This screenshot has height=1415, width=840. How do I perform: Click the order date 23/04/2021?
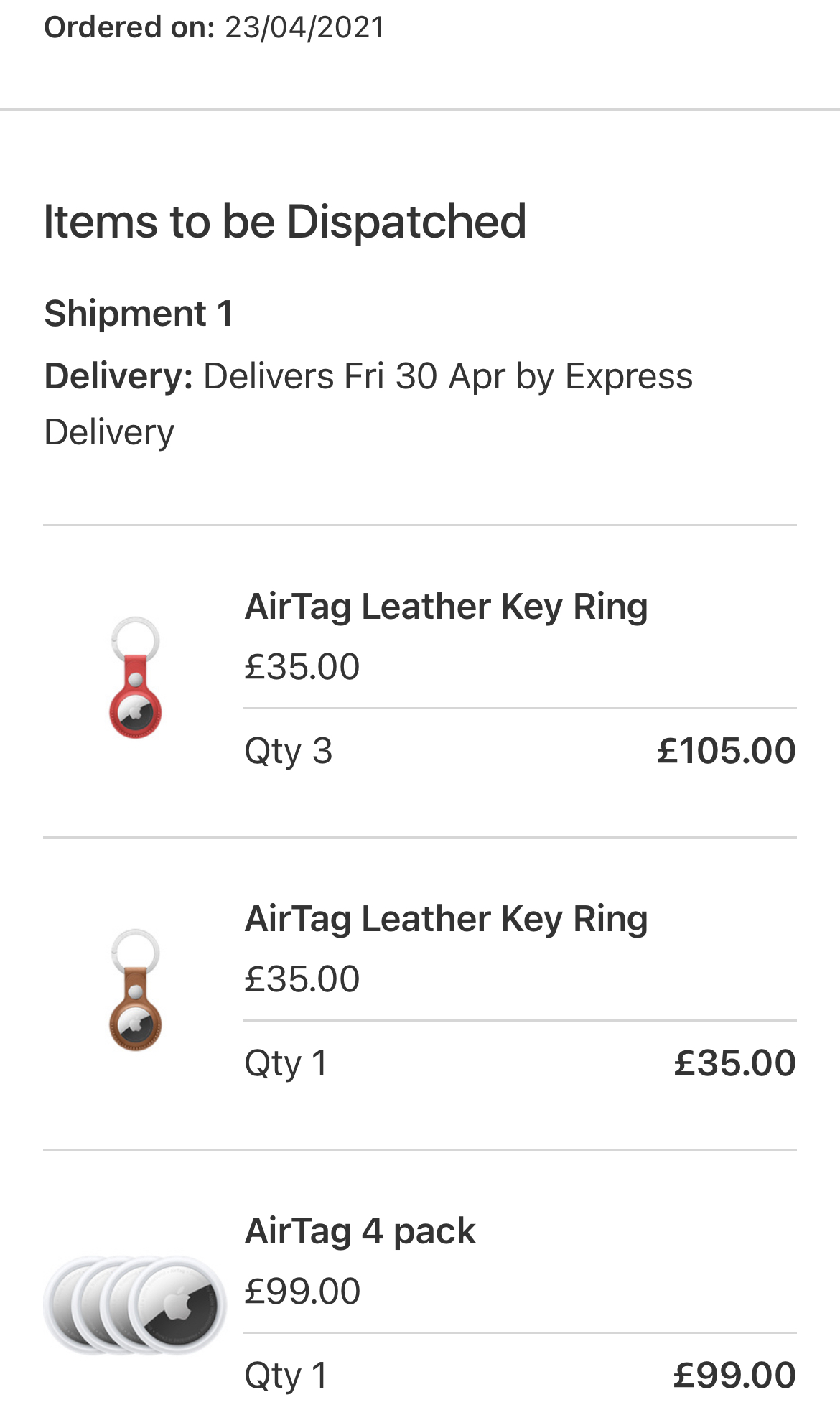[x=304, y=27]
